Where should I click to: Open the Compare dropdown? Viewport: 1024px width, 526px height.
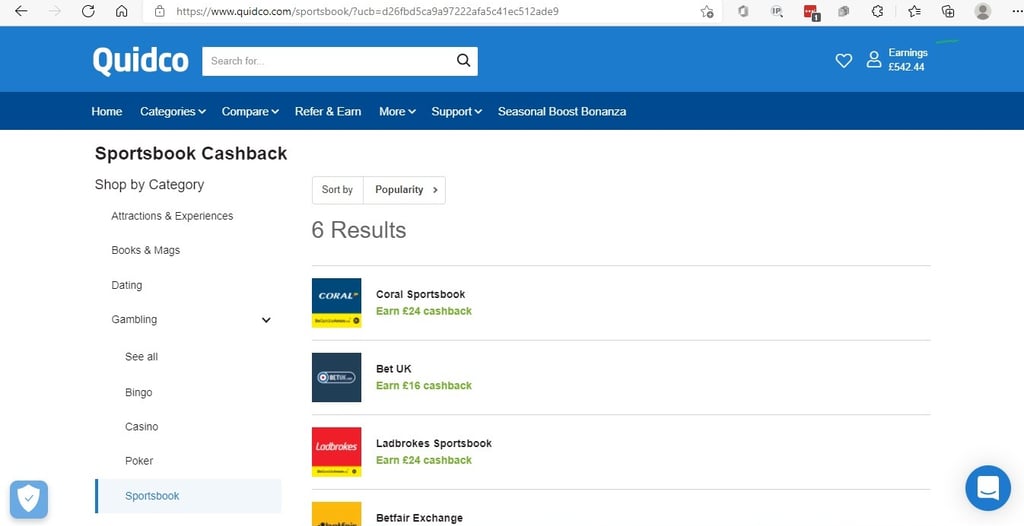(250, 112)
